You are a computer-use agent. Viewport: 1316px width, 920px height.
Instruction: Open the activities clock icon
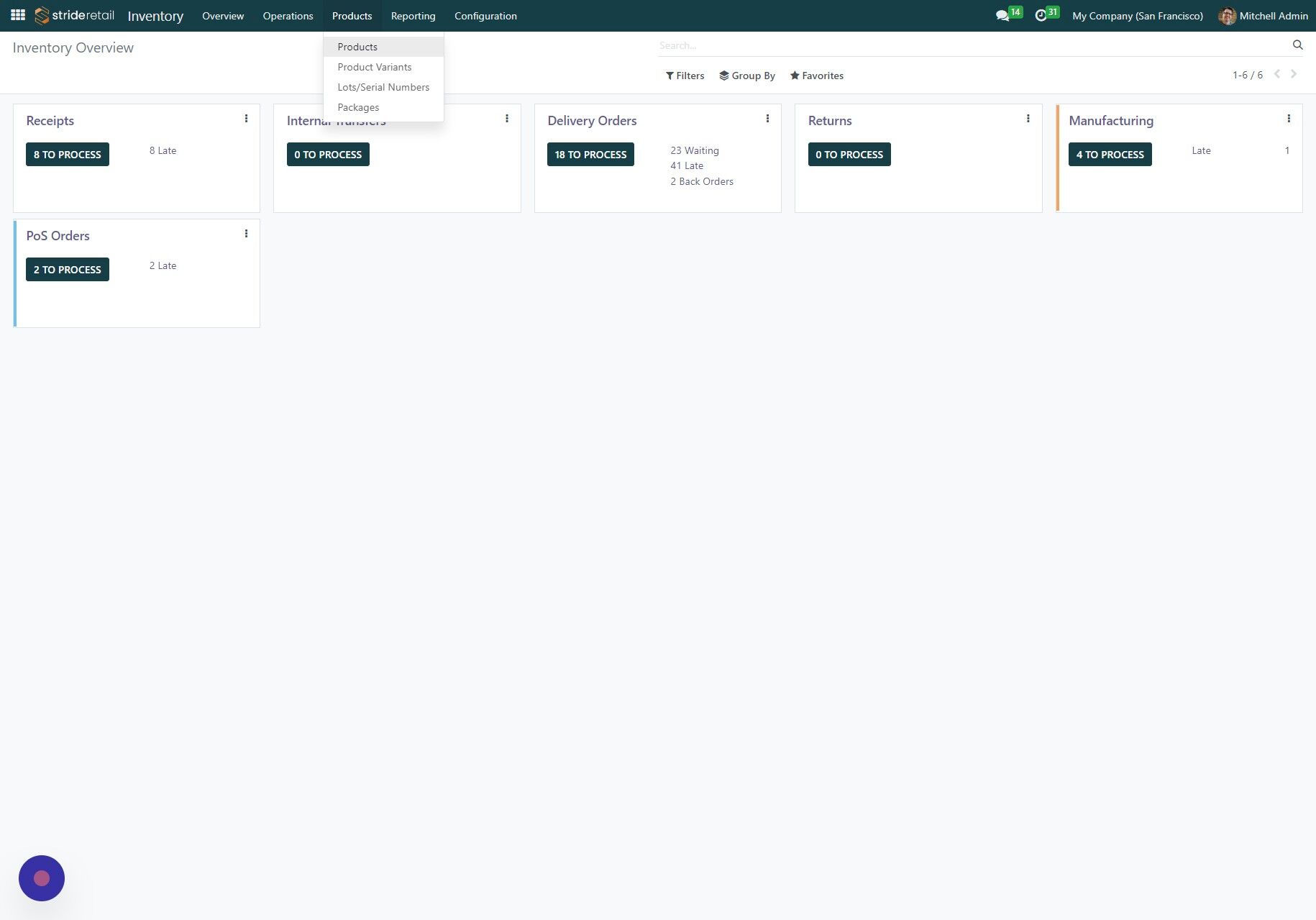[1041, 16]
